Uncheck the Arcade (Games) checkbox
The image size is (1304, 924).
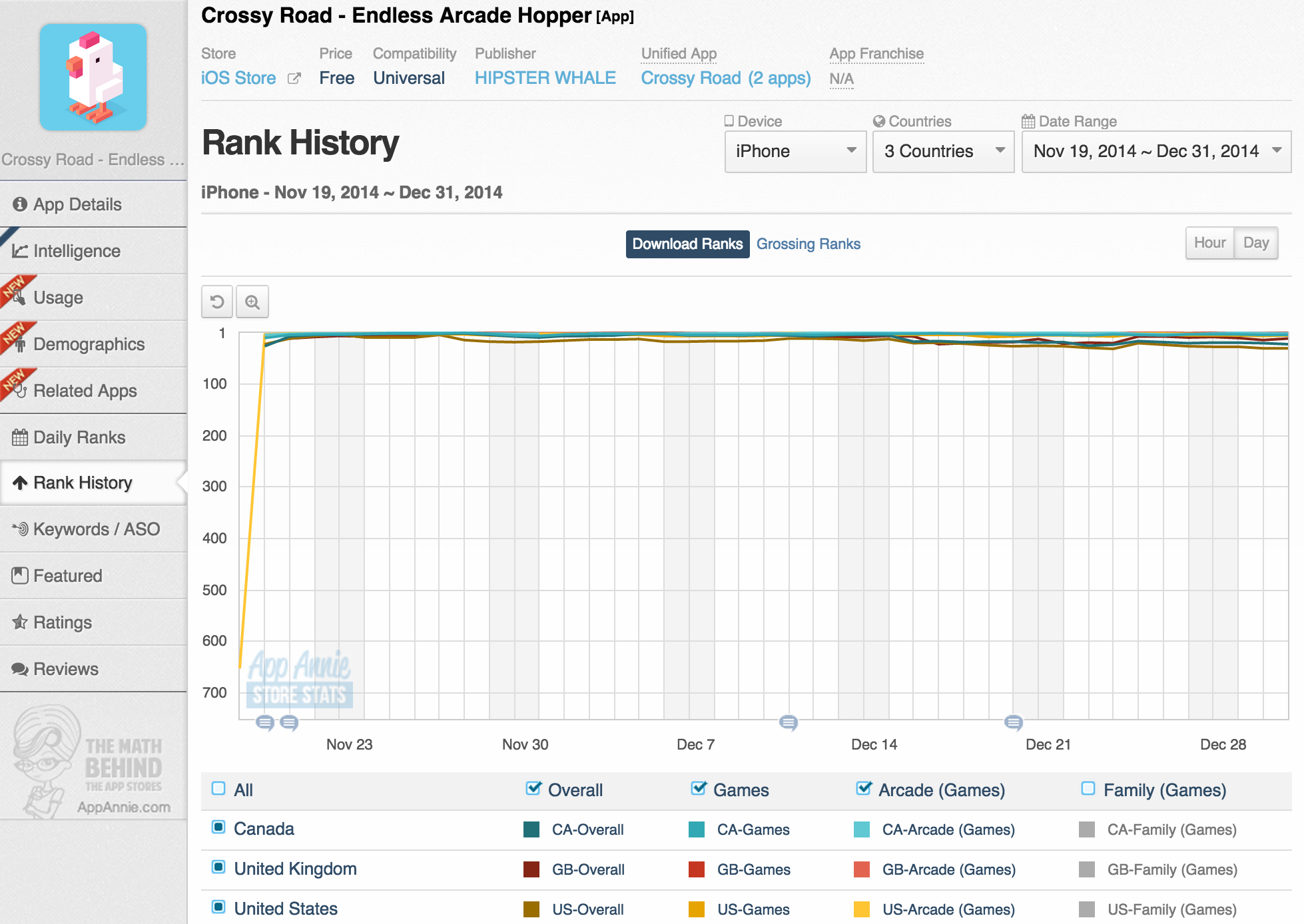point(864,789)
